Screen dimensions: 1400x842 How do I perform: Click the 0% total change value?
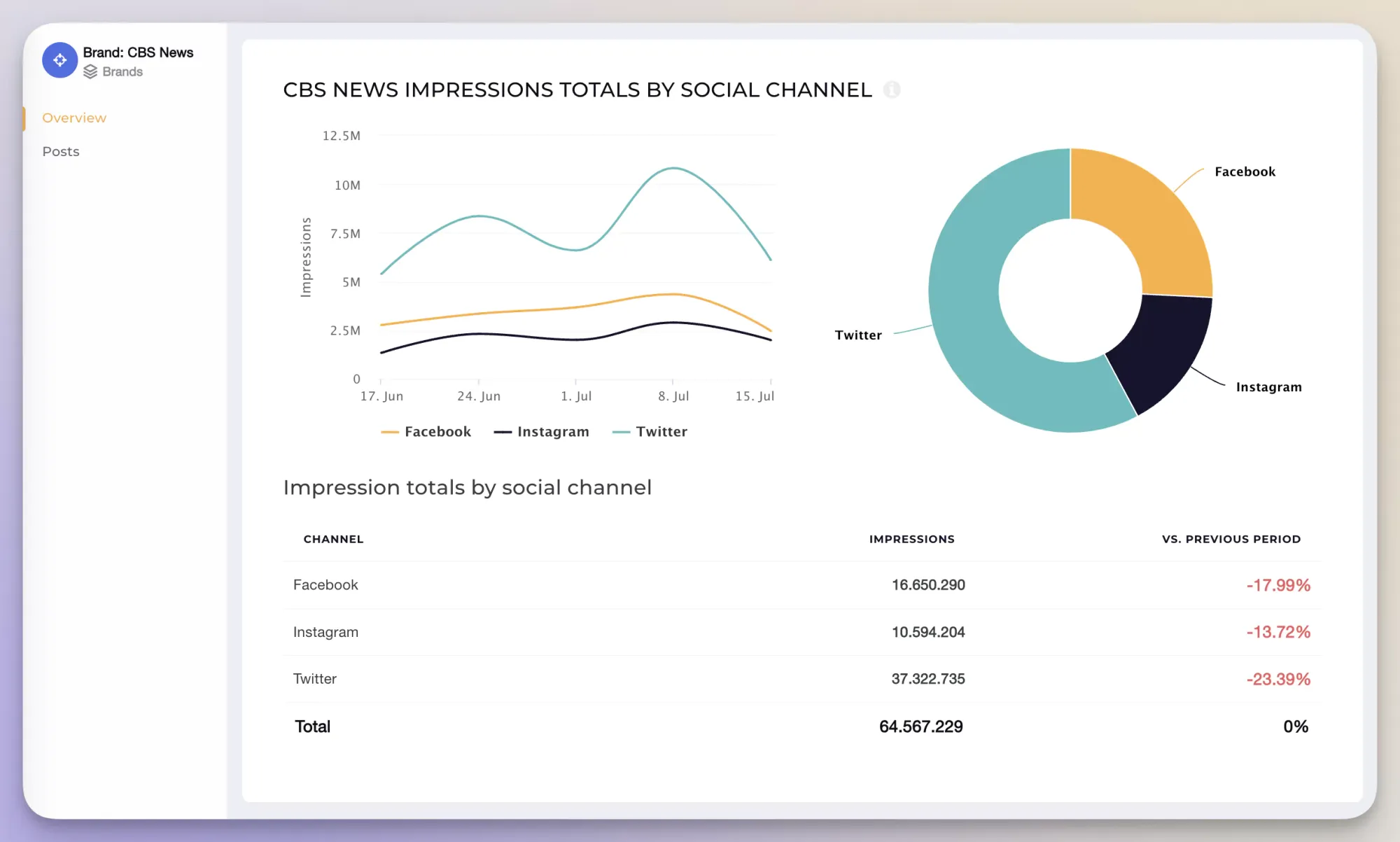(x=1296, y=727)
